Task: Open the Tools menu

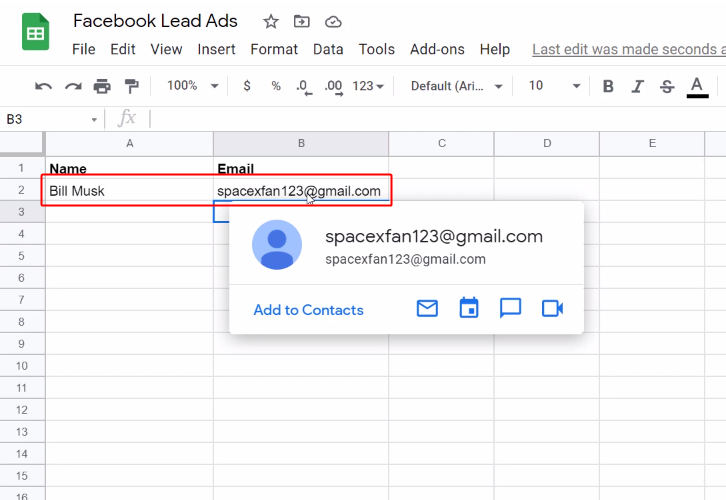Action: point(377,49)
